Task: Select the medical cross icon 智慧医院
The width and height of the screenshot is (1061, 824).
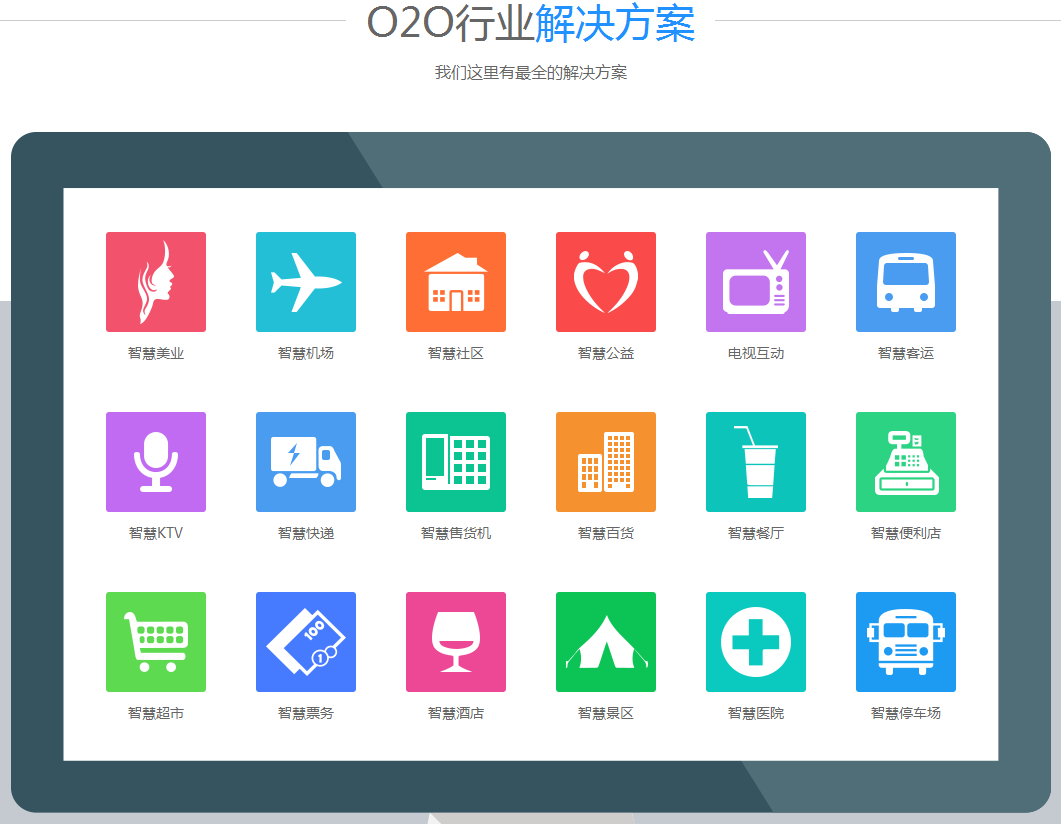Action: coord(756,642)
